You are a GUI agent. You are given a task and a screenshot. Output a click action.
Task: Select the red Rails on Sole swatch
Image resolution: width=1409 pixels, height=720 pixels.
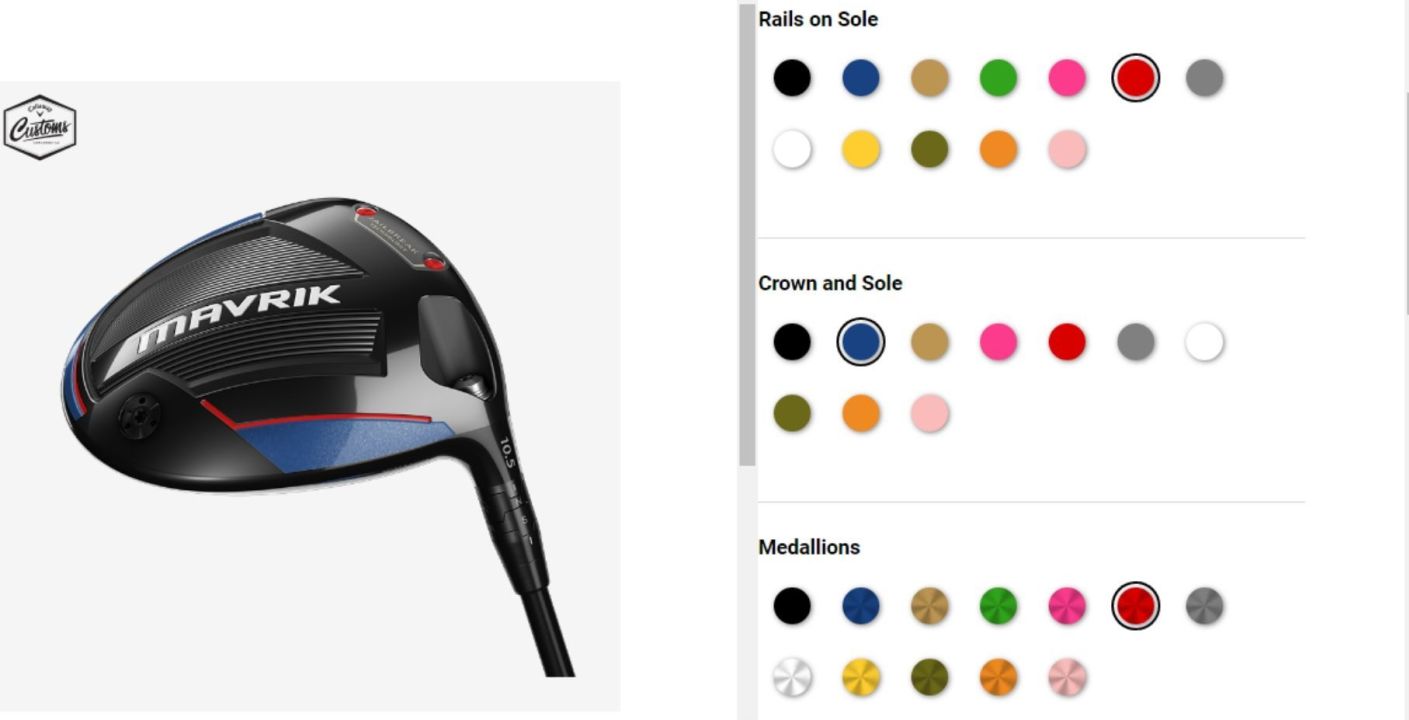coord(1135,78)
